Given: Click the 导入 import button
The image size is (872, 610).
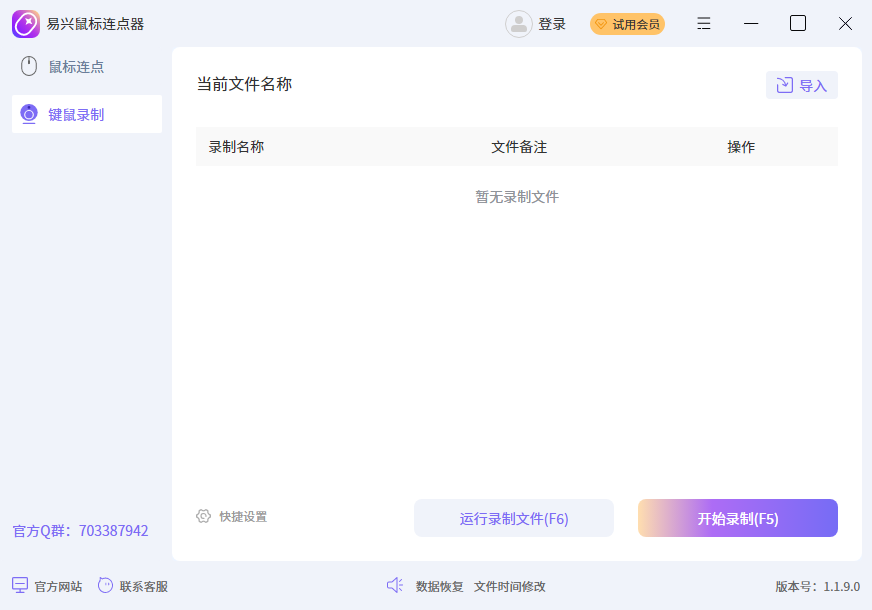Looking at the screenshot, I should (801, 85).
